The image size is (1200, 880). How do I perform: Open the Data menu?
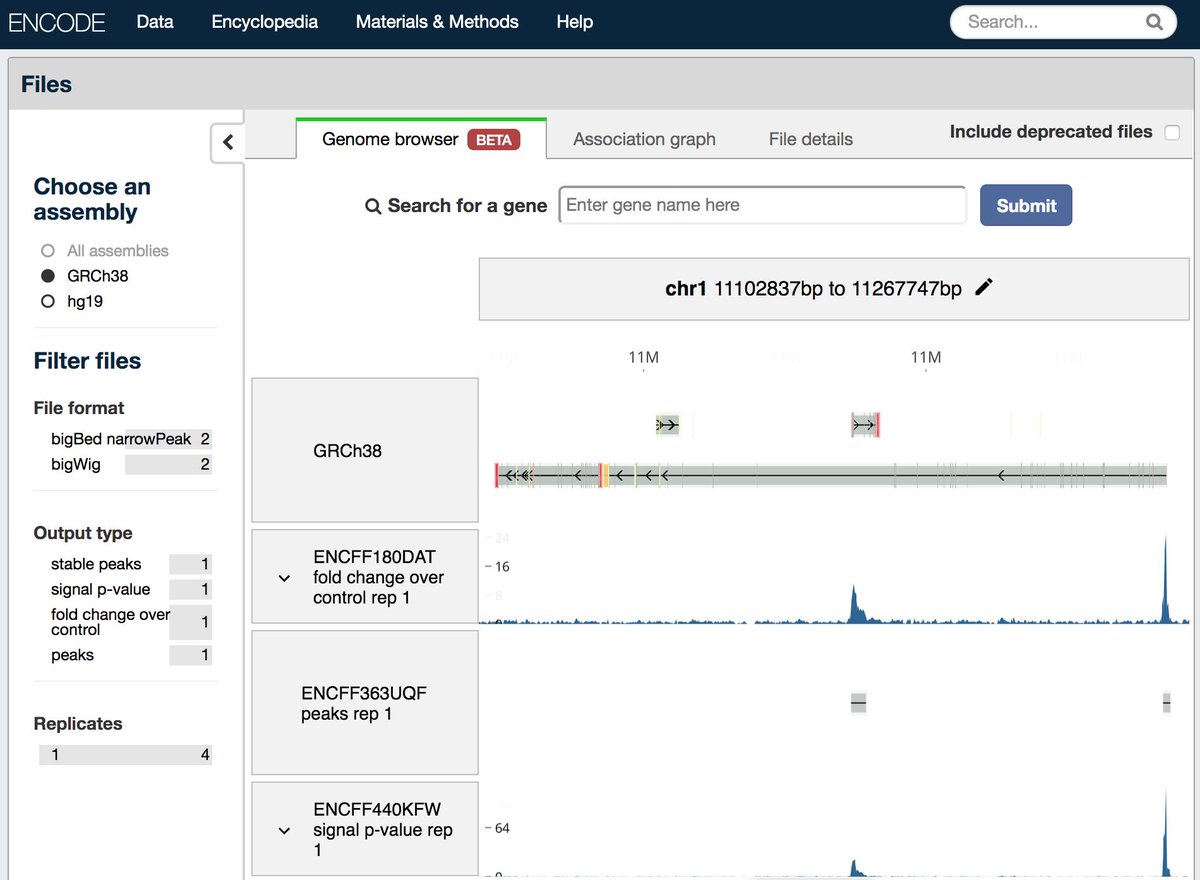tap(155, 22)
